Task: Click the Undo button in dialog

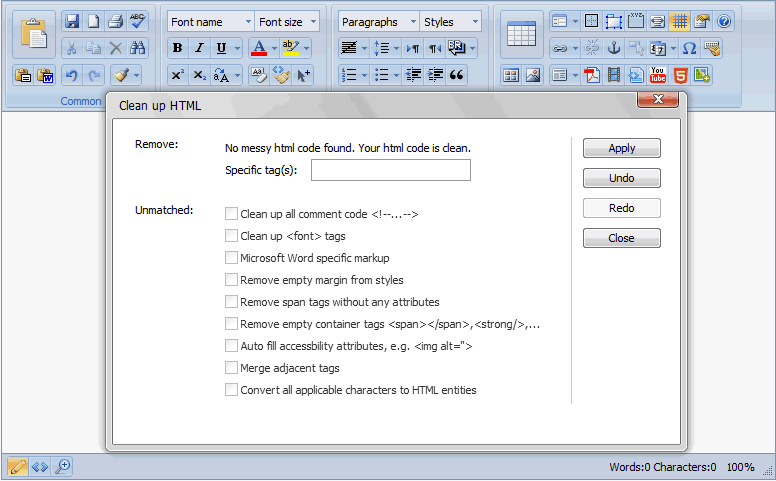Action: click(x=622, y=178)
